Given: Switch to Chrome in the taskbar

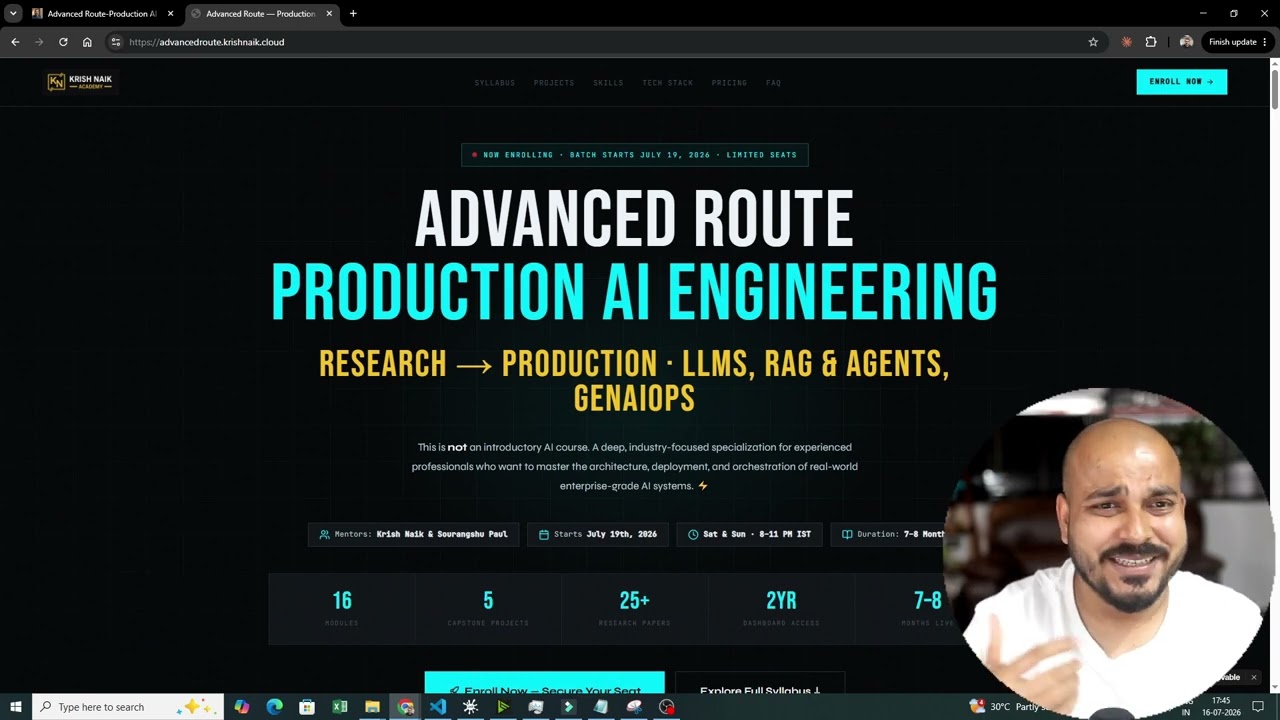Looking at the screenshot, I should coord(405,707).
